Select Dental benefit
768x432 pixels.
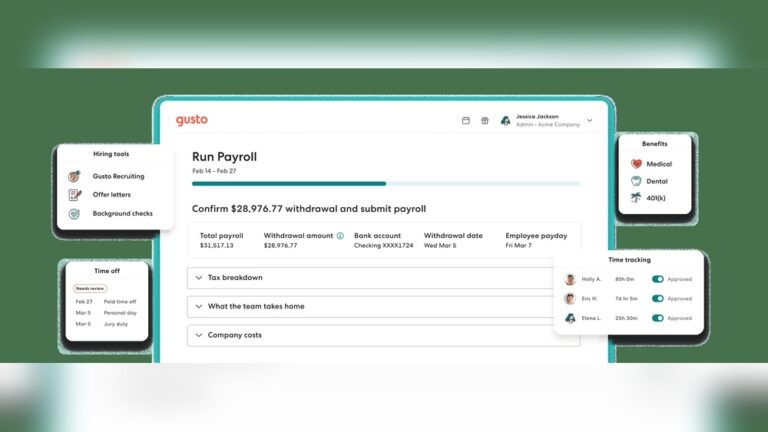click(657, 181)
